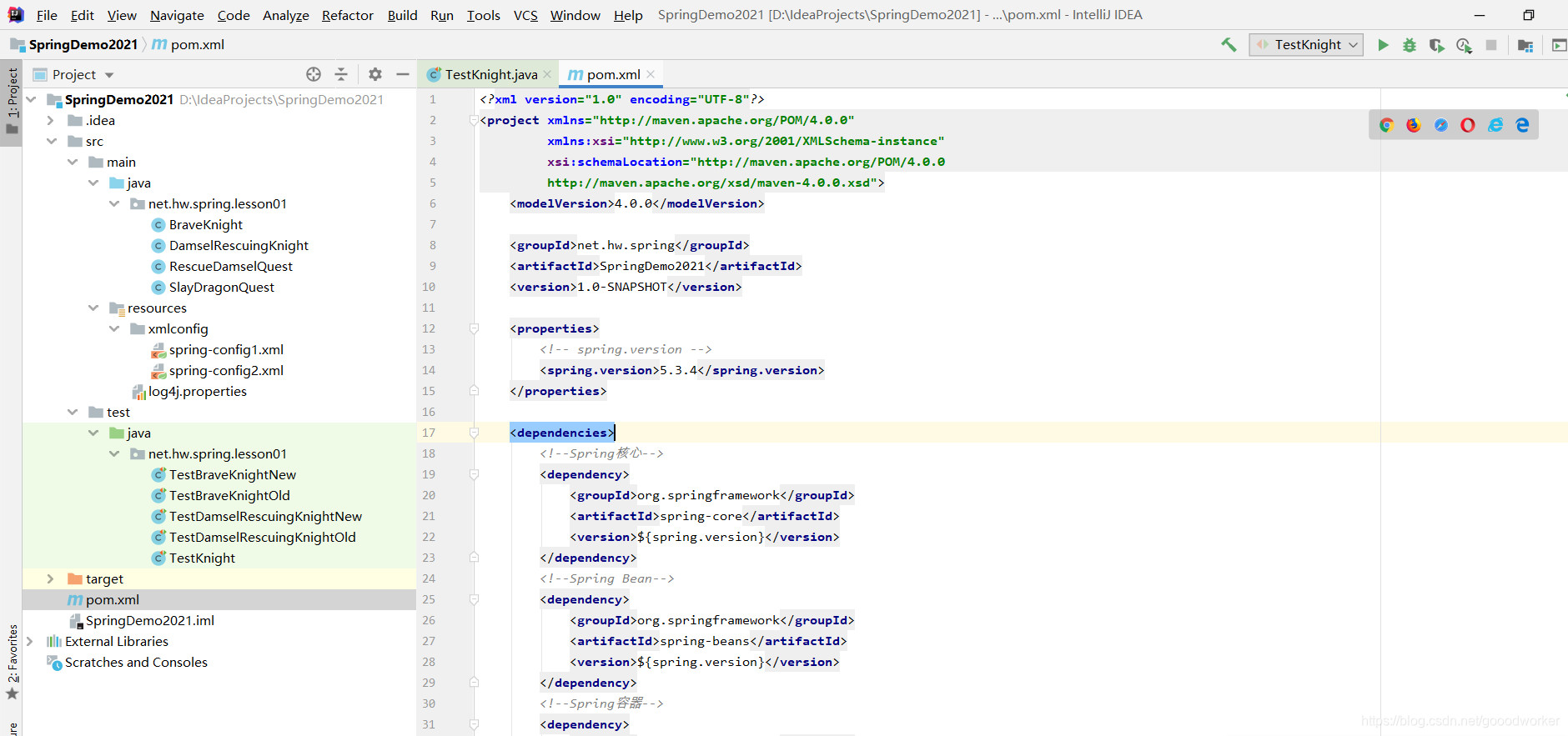Click the Locate file crosshair icon
Viewport: 1568px width, 736px height.
(314, 74)
